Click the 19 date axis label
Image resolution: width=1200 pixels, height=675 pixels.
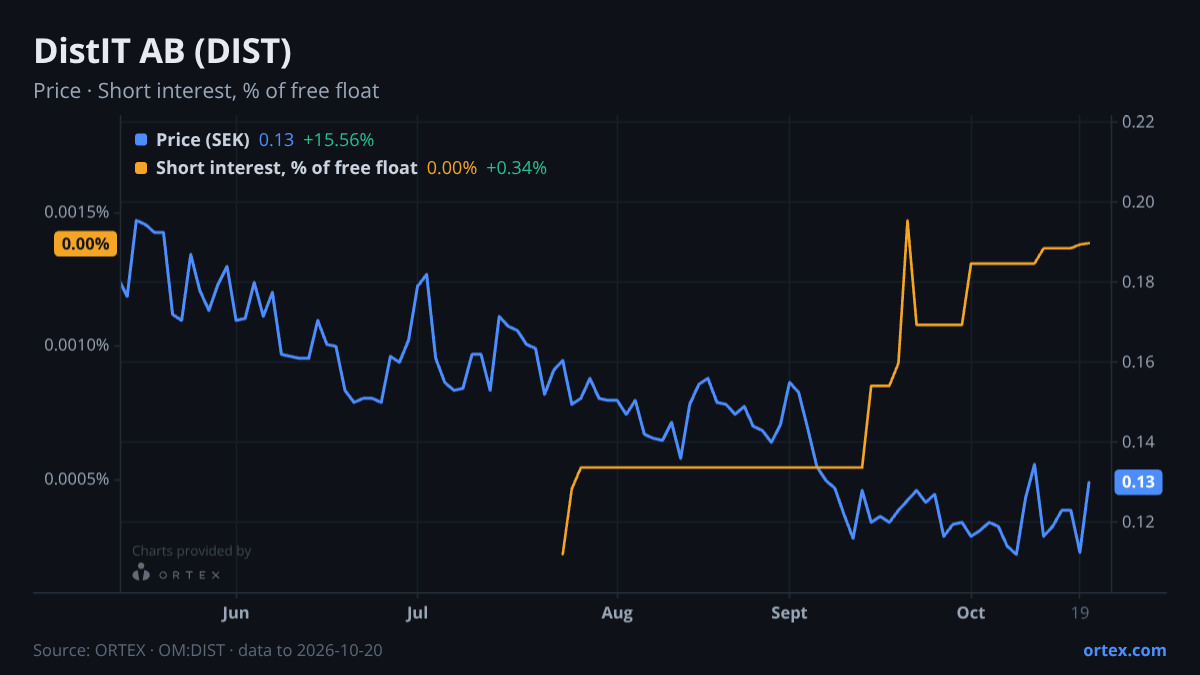pyautogui.click(x=1080, y=613)
